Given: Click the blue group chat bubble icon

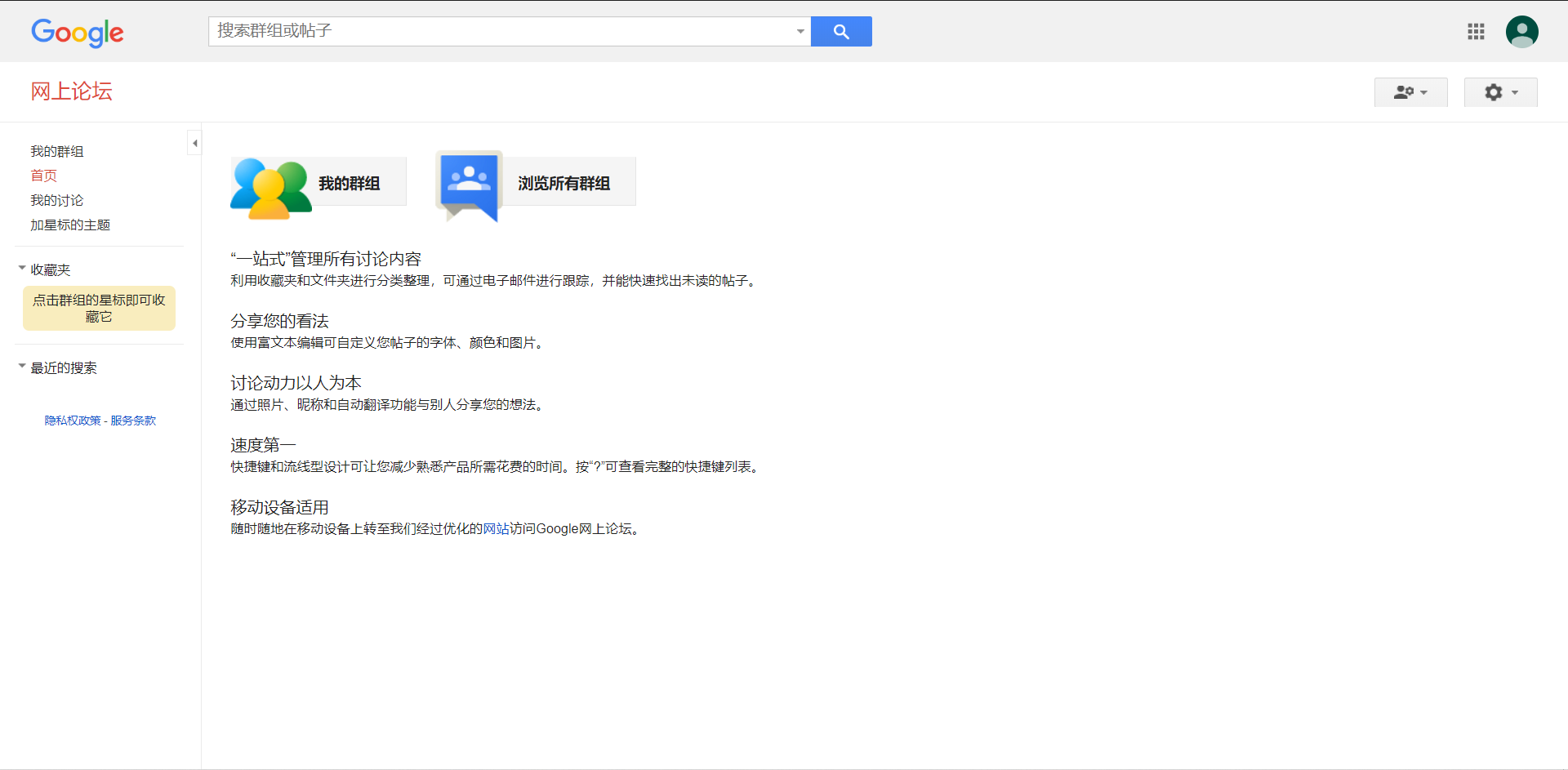Looking at the screenshot, I should coord(469,186).
